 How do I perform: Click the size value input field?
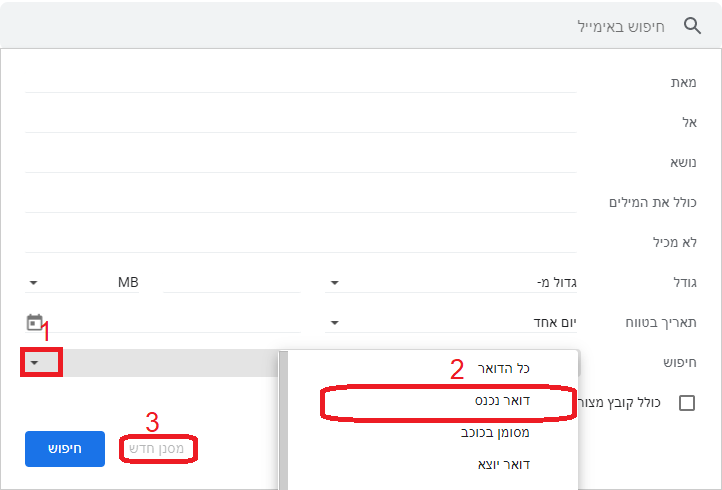coord(232,282)
